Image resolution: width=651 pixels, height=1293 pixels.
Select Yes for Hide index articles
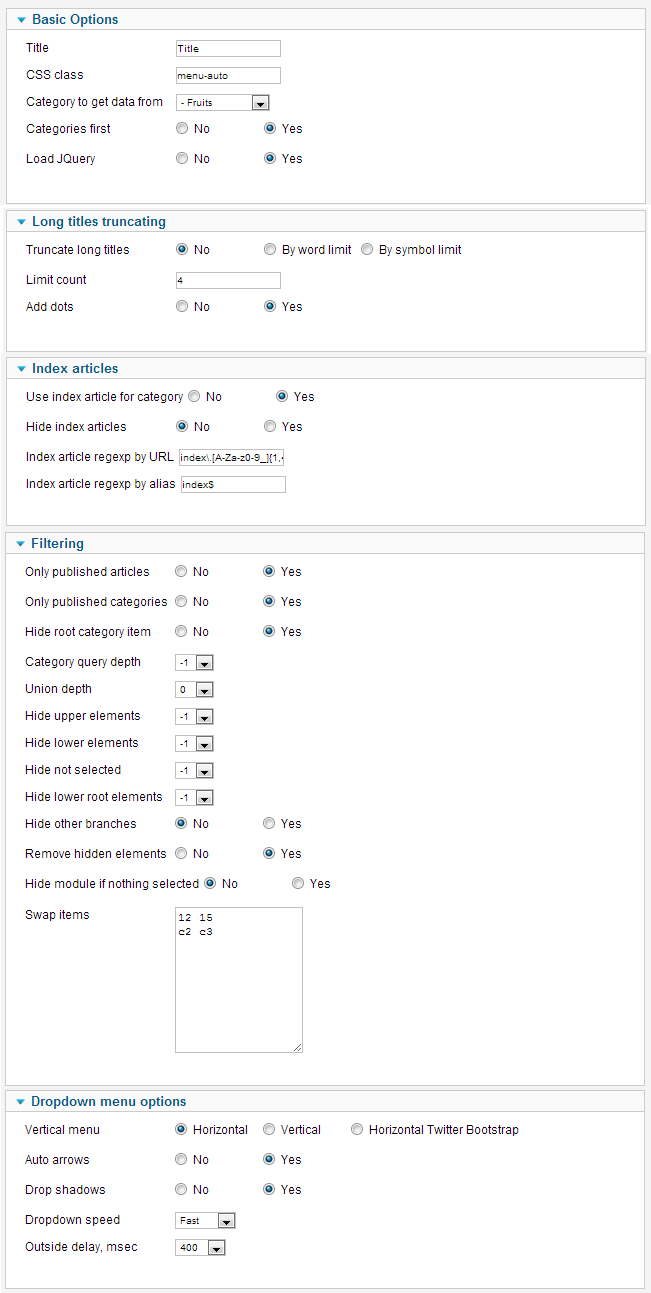(x=270, y=426)
